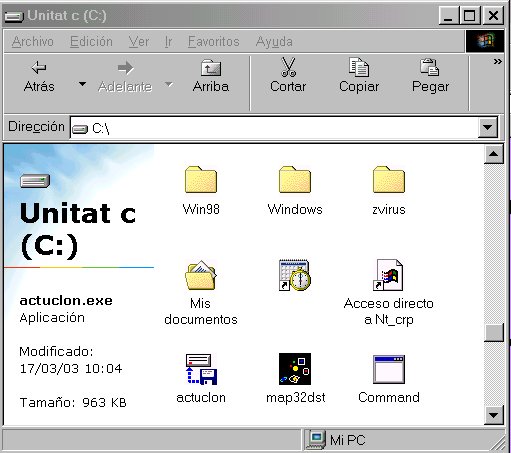Image resolution: width=511 pixels, height=453 pixels.
Task: Click the Cortar scissors button
Action: tap(288, 75)
